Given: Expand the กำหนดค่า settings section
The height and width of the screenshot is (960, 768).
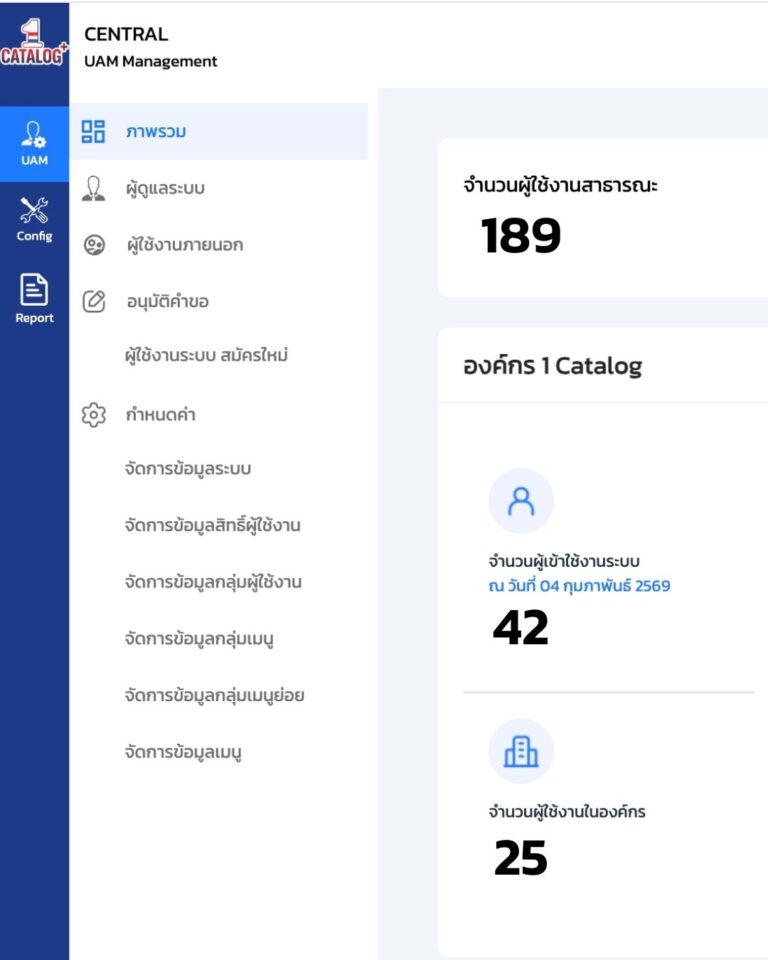Looking at the screenshot, I should pos(160,415).
